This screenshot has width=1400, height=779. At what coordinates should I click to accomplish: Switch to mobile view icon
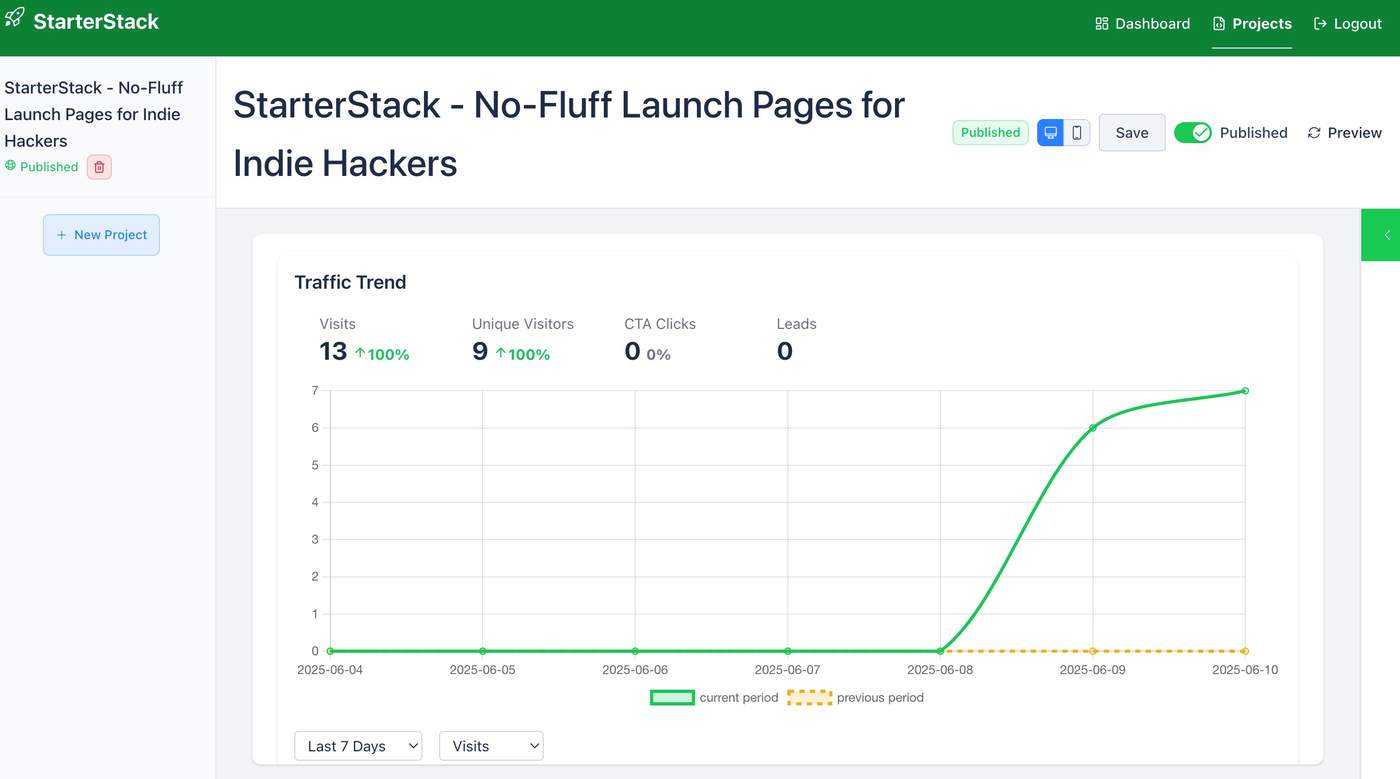point(1077,132)
